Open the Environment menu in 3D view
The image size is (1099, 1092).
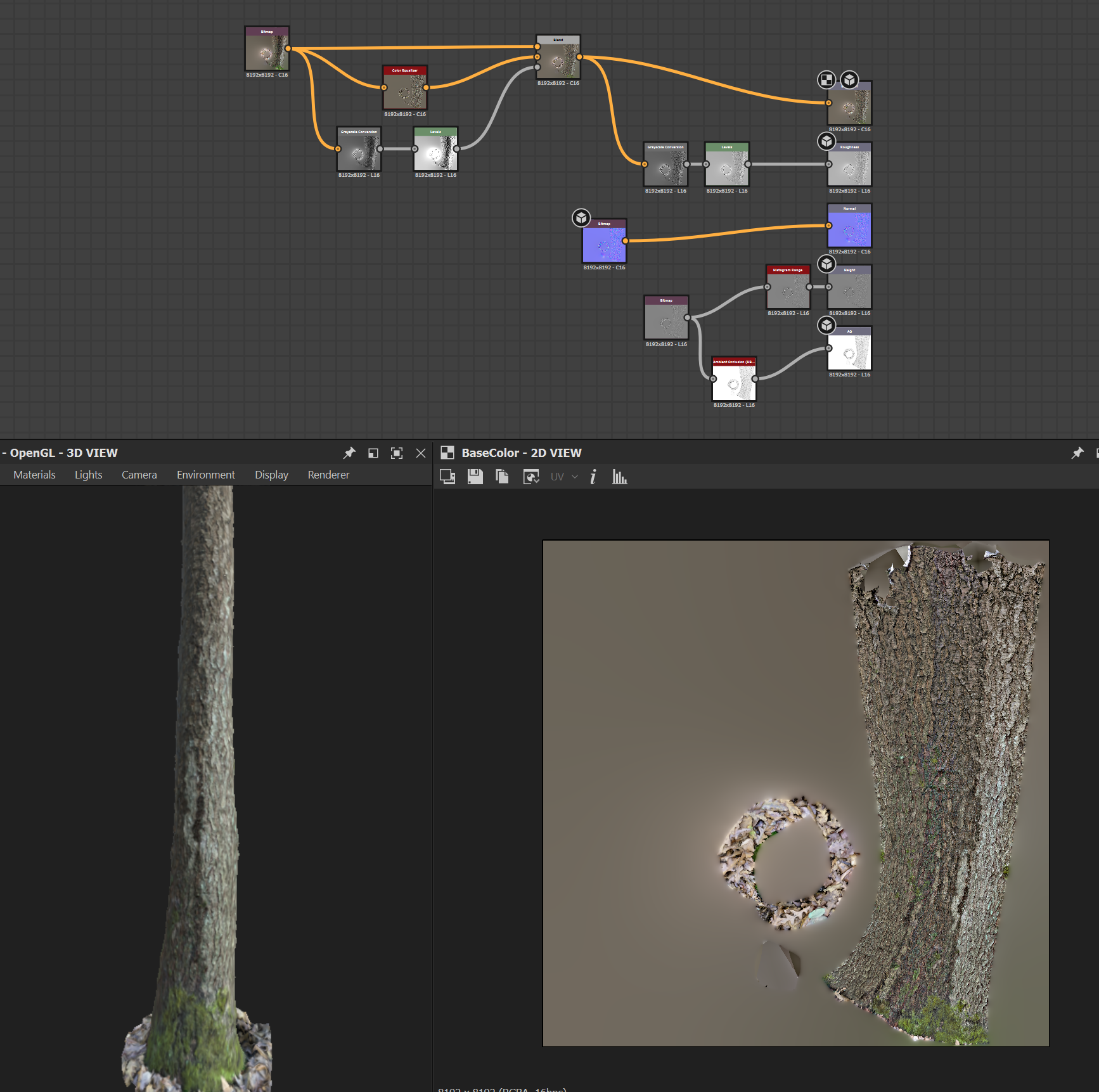tap(205, 475)
